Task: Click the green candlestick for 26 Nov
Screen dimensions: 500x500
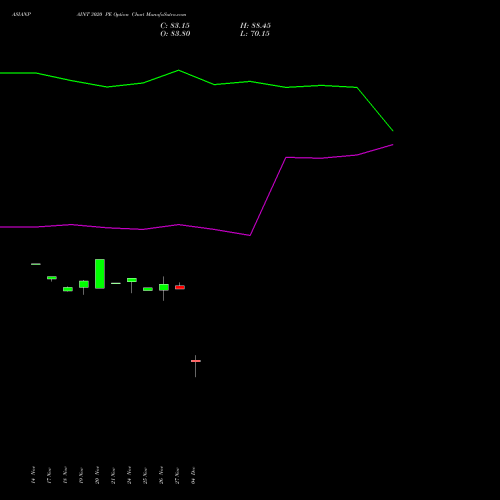Action: [164, 287]
